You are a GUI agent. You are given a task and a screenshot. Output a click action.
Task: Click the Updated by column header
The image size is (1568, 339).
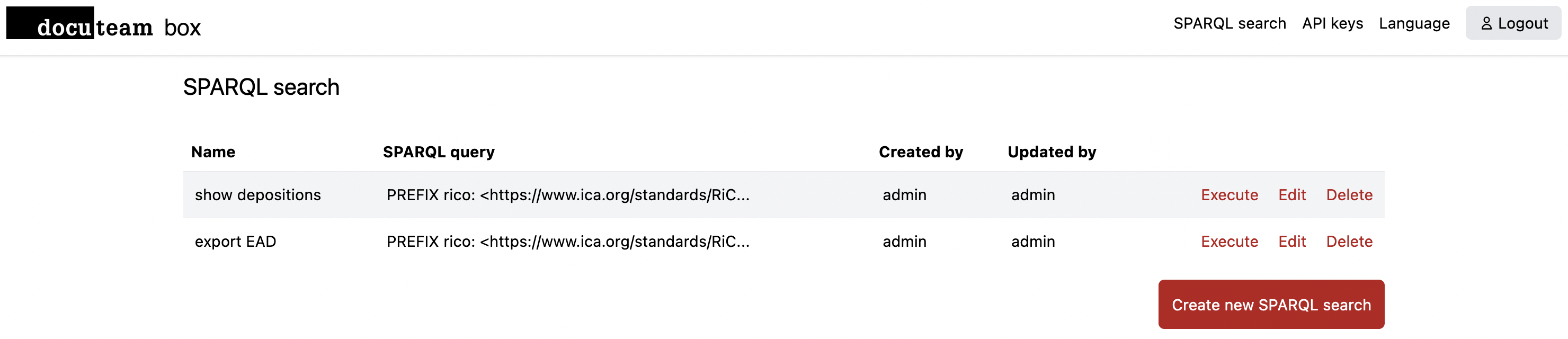coord(1051,152)
